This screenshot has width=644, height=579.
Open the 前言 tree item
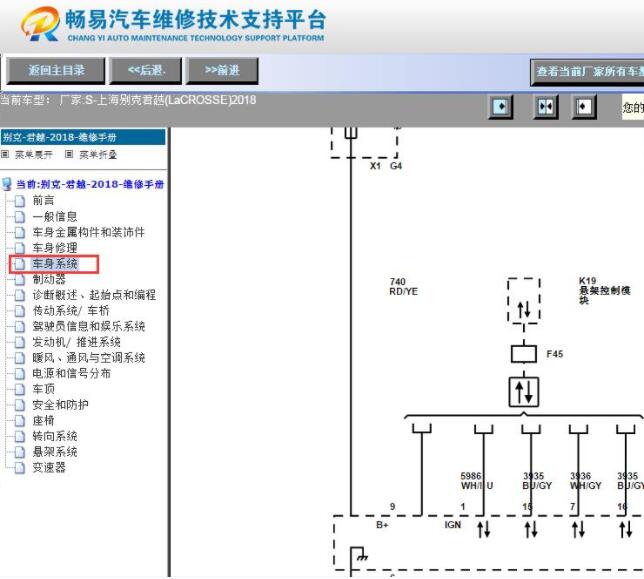click(x=43, y=200)
